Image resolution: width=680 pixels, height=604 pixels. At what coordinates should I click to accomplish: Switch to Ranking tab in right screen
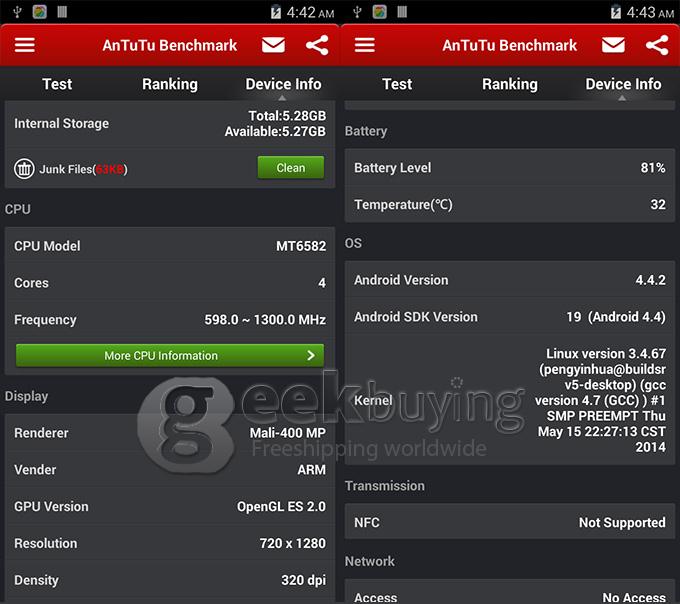[510, 84]
